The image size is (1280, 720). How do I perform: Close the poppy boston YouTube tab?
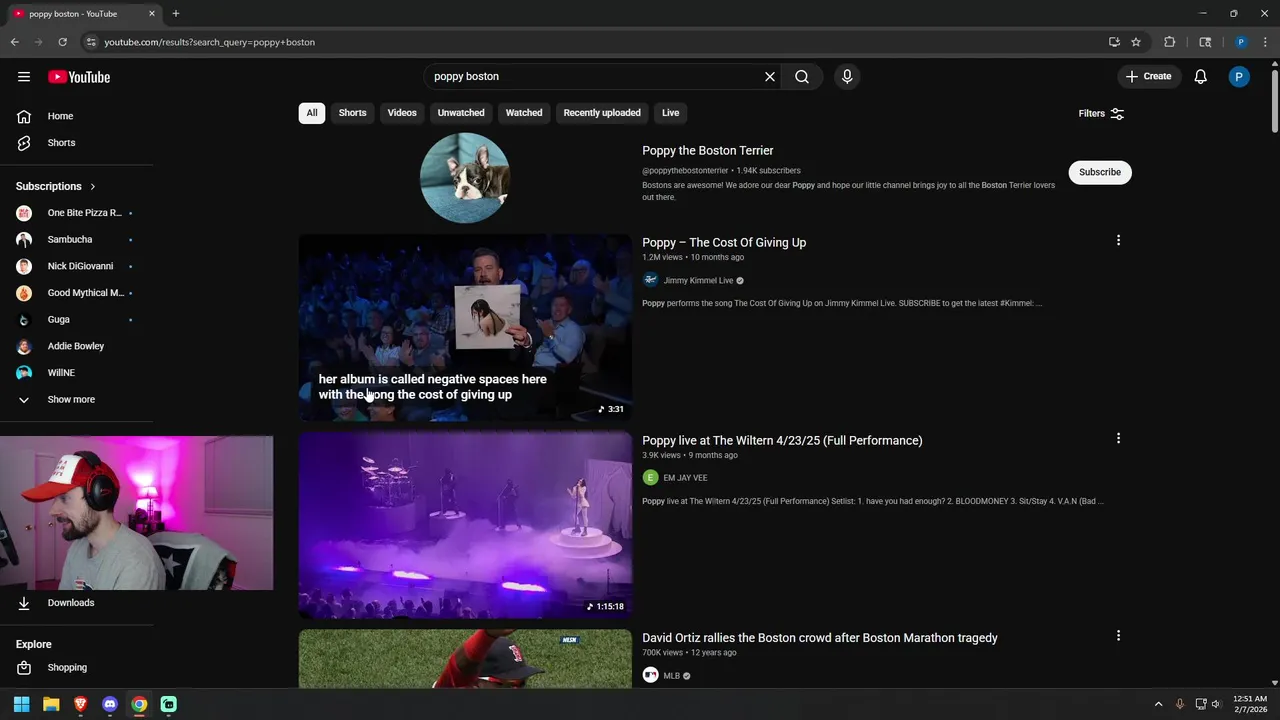coord(152,14)
